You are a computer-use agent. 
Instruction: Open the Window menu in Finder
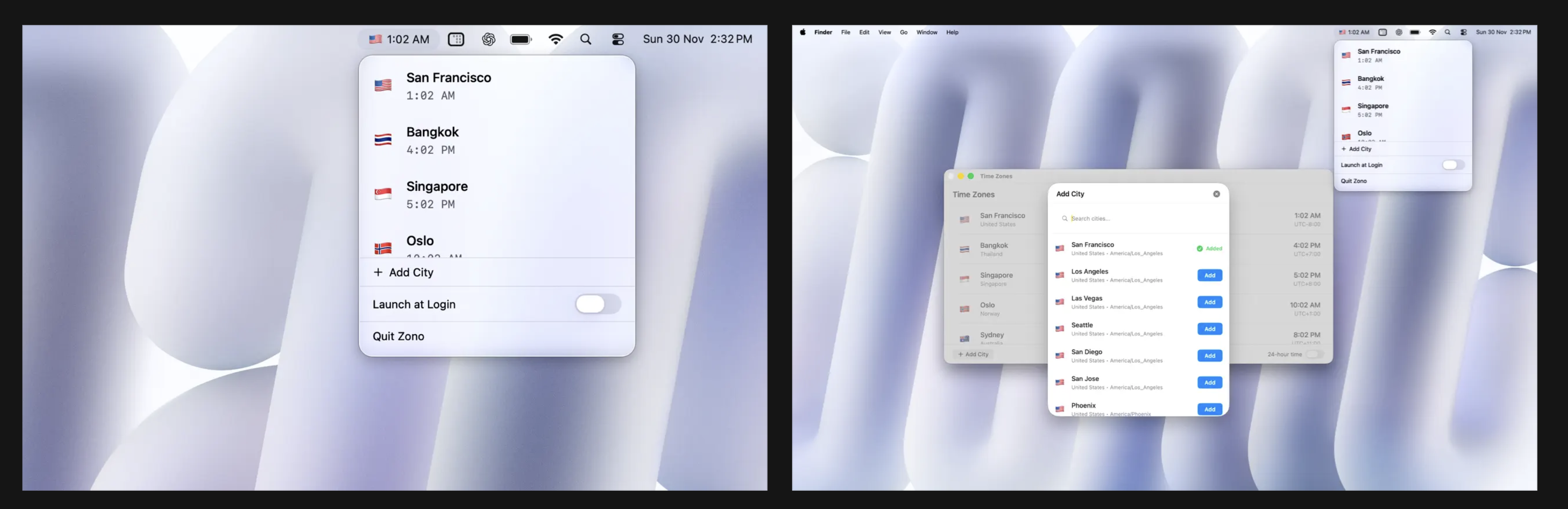pos(927,32)
